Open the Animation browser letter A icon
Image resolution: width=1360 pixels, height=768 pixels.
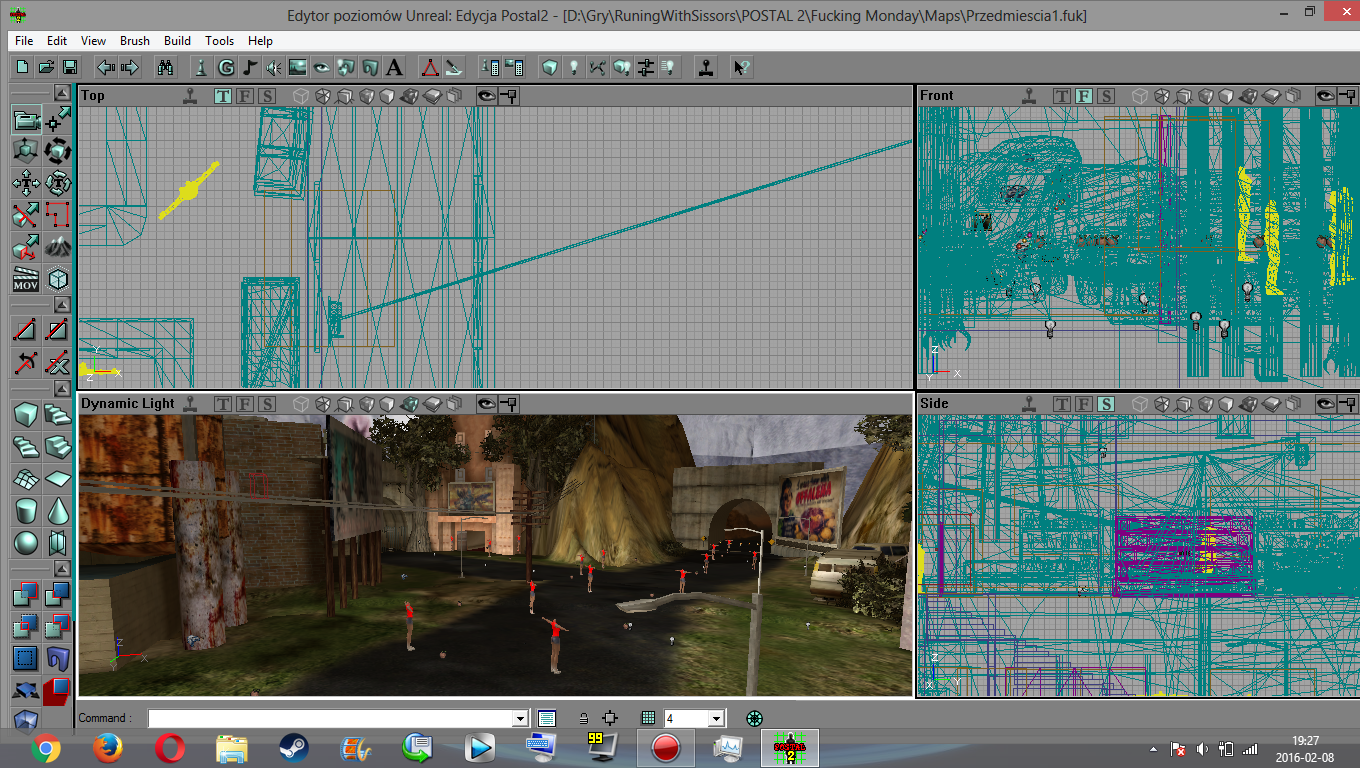tap(394, 67)
